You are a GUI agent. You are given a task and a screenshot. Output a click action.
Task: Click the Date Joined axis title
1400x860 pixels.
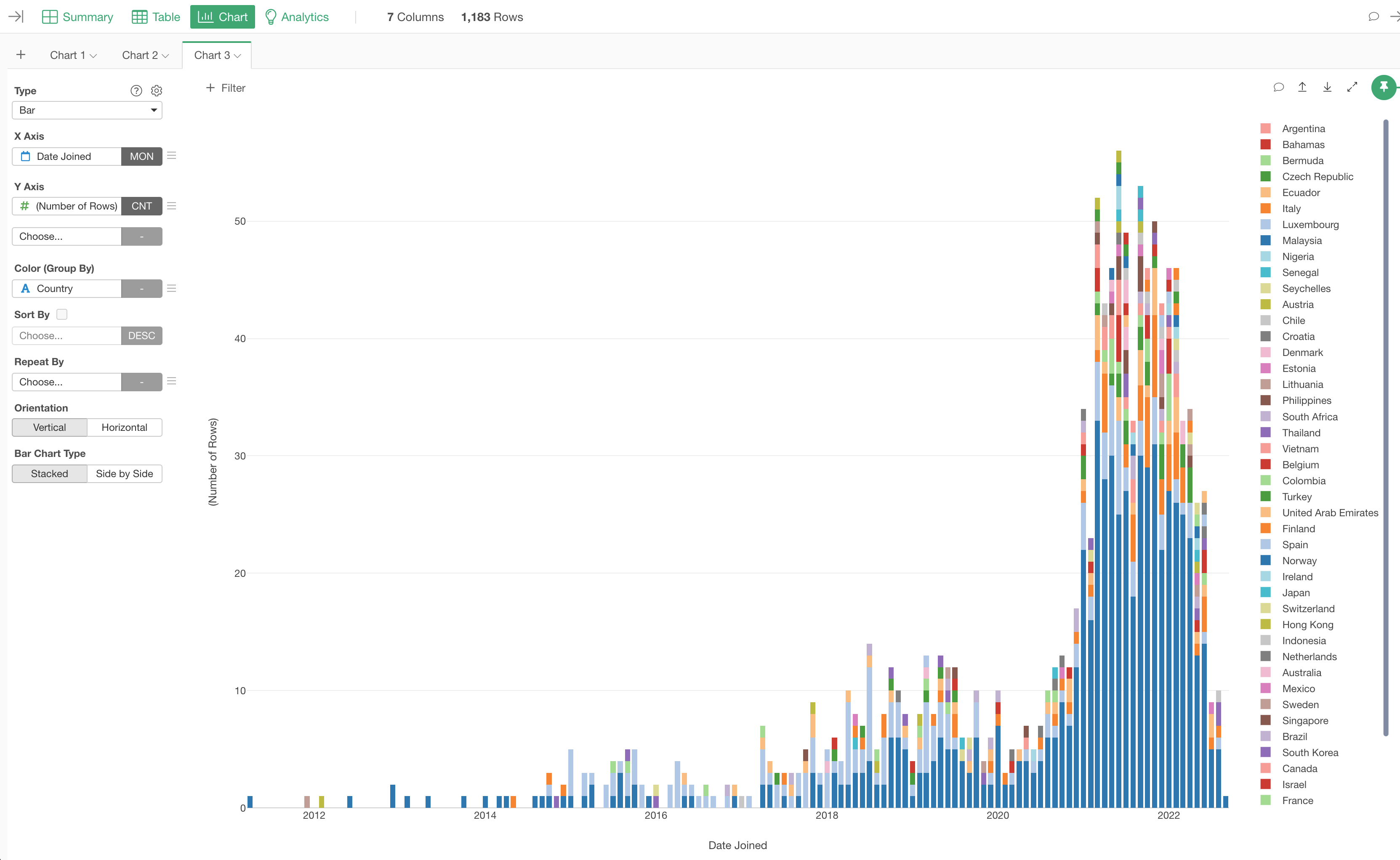737,845
